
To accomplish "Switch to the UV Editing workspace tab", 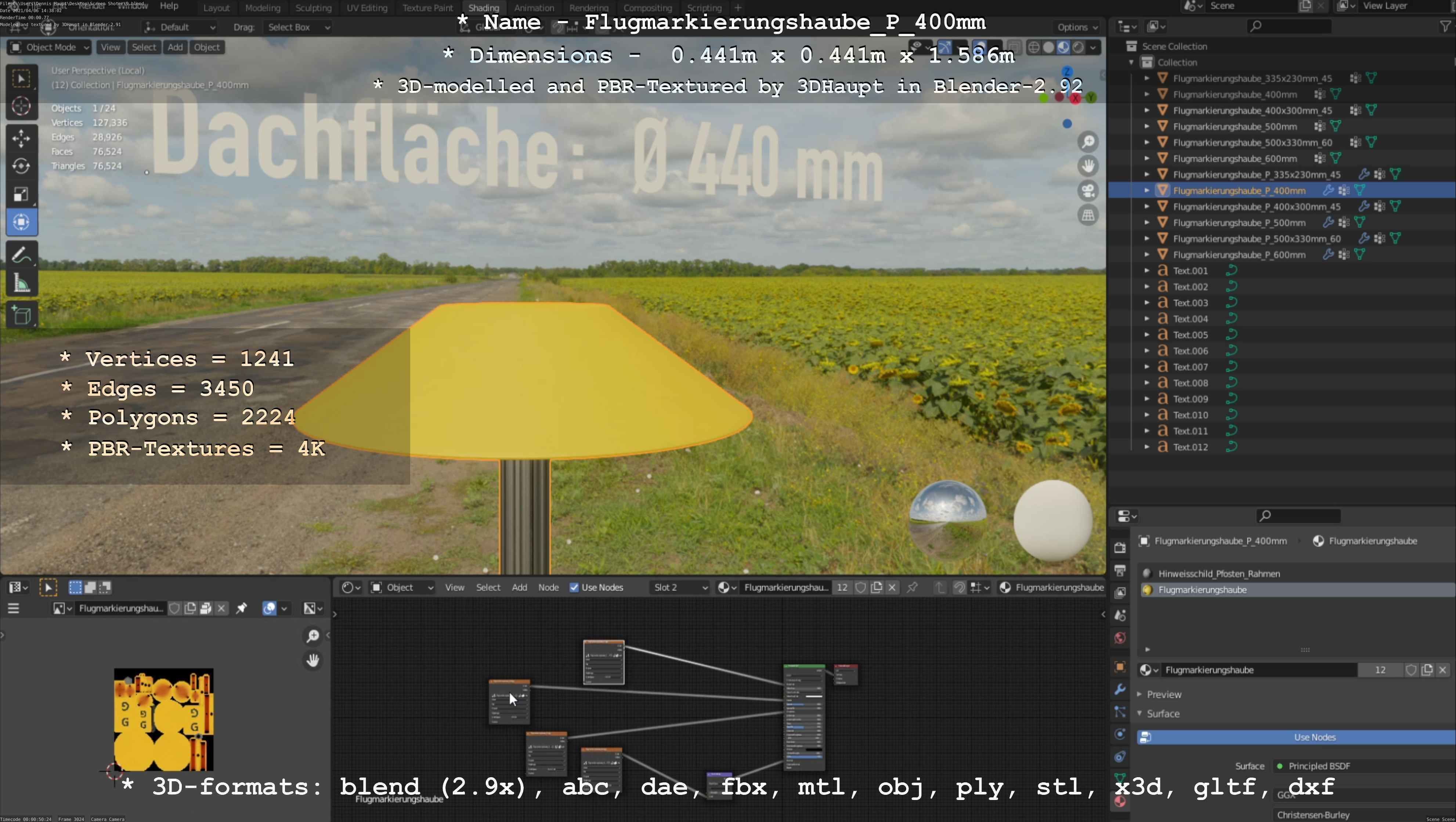I will pyautogui.click(x=367, y=8).
